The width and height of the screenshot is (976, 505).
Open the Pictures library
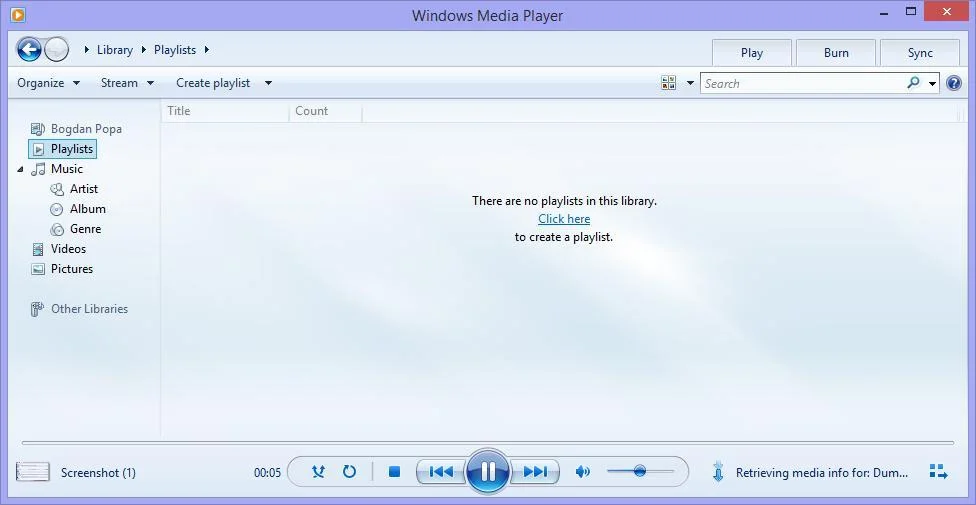[x=72, y=268]
